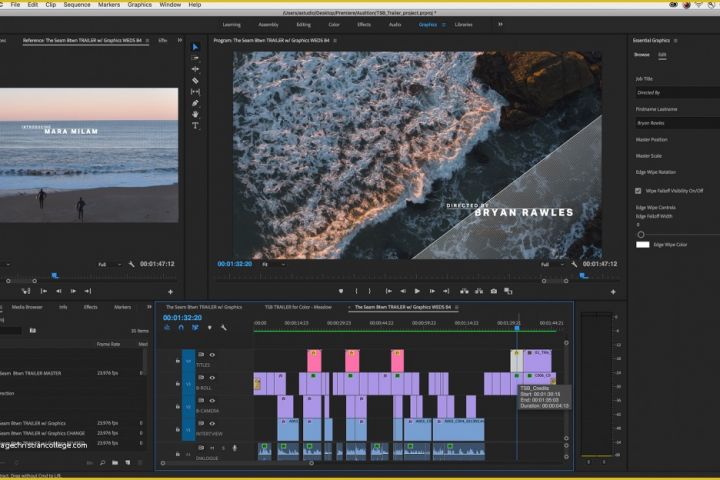Hide the B-CAMERA track eye
720x480 pixels.
212,401
